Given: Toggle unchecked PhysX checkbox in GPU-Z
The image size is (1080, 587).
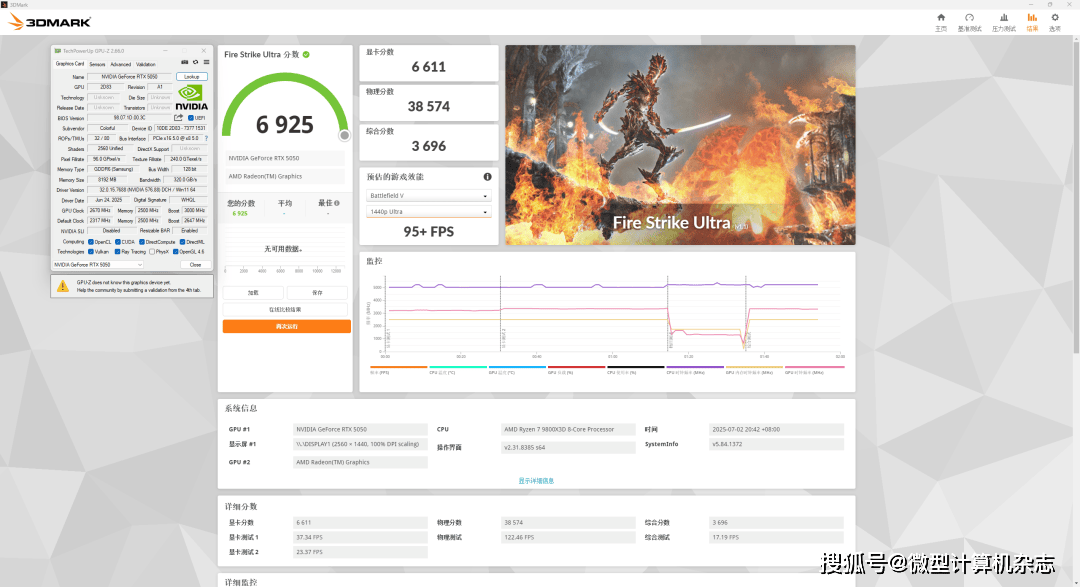Looking at the screenshot, I should 152,251.
